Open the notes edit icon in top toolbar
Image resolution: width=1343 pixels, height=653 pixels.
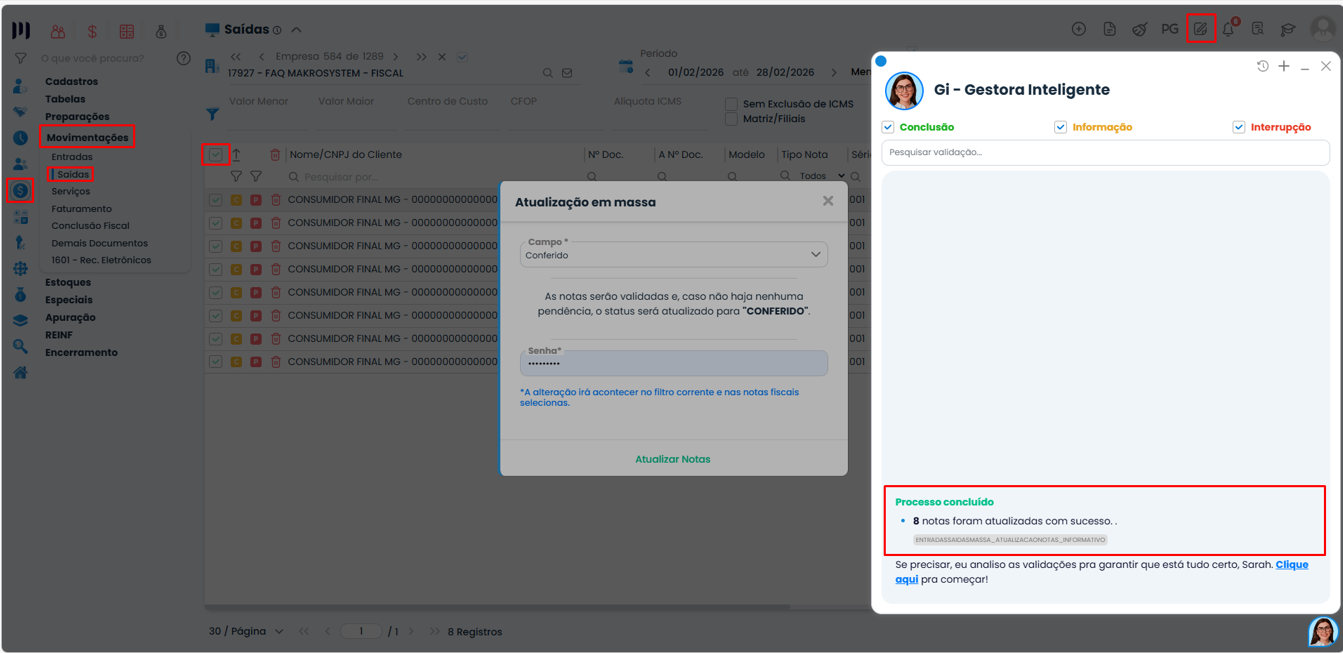[1200, 29]
